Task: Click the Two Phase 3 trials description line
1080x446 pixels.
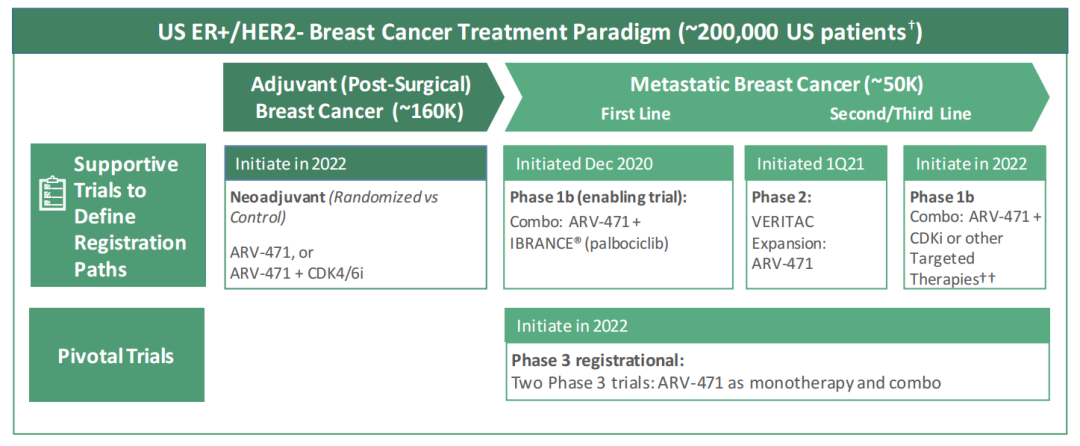Action: (x=727, y=383)
